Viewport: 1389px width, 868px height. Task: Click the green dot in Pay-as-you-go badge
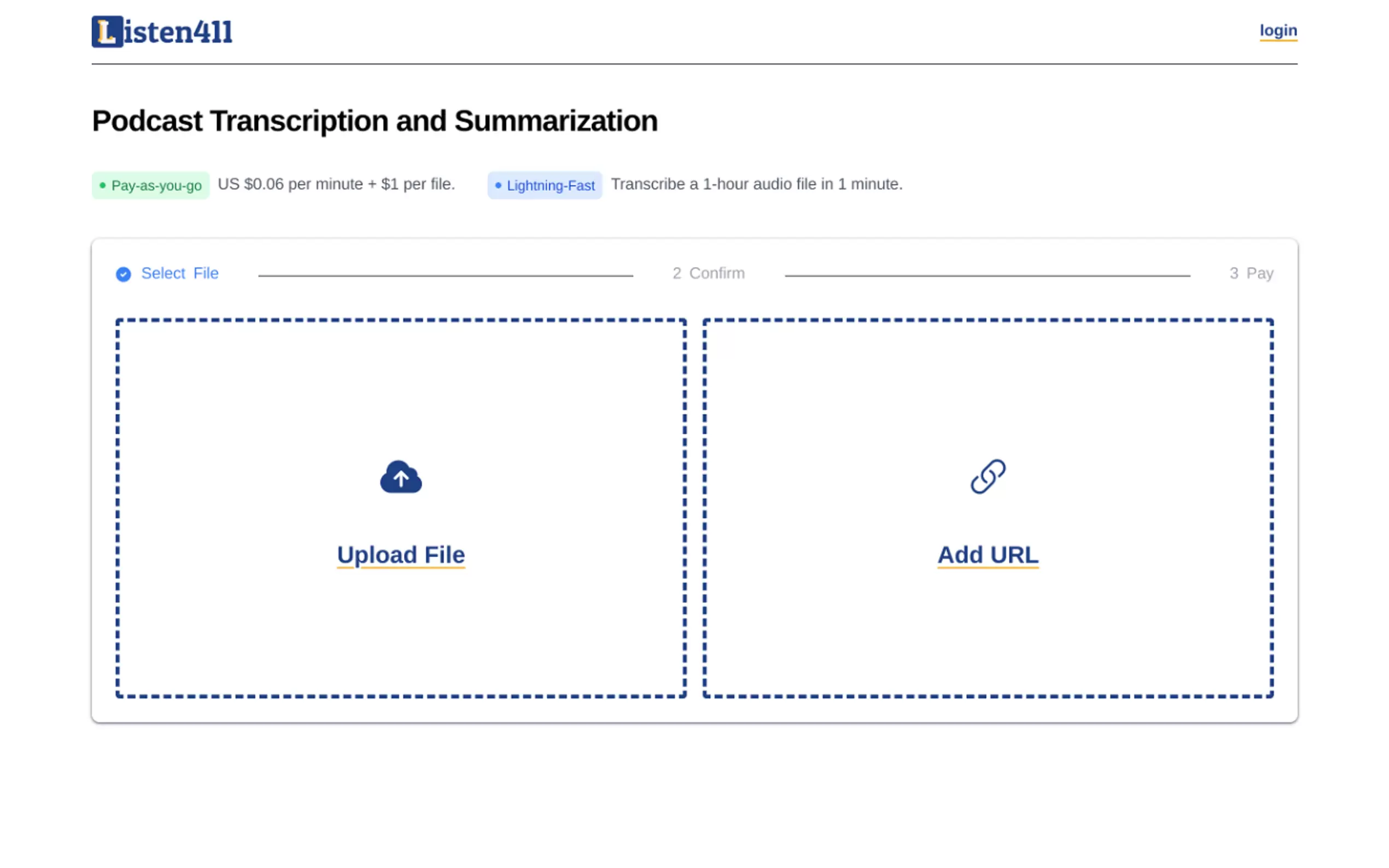103,185
